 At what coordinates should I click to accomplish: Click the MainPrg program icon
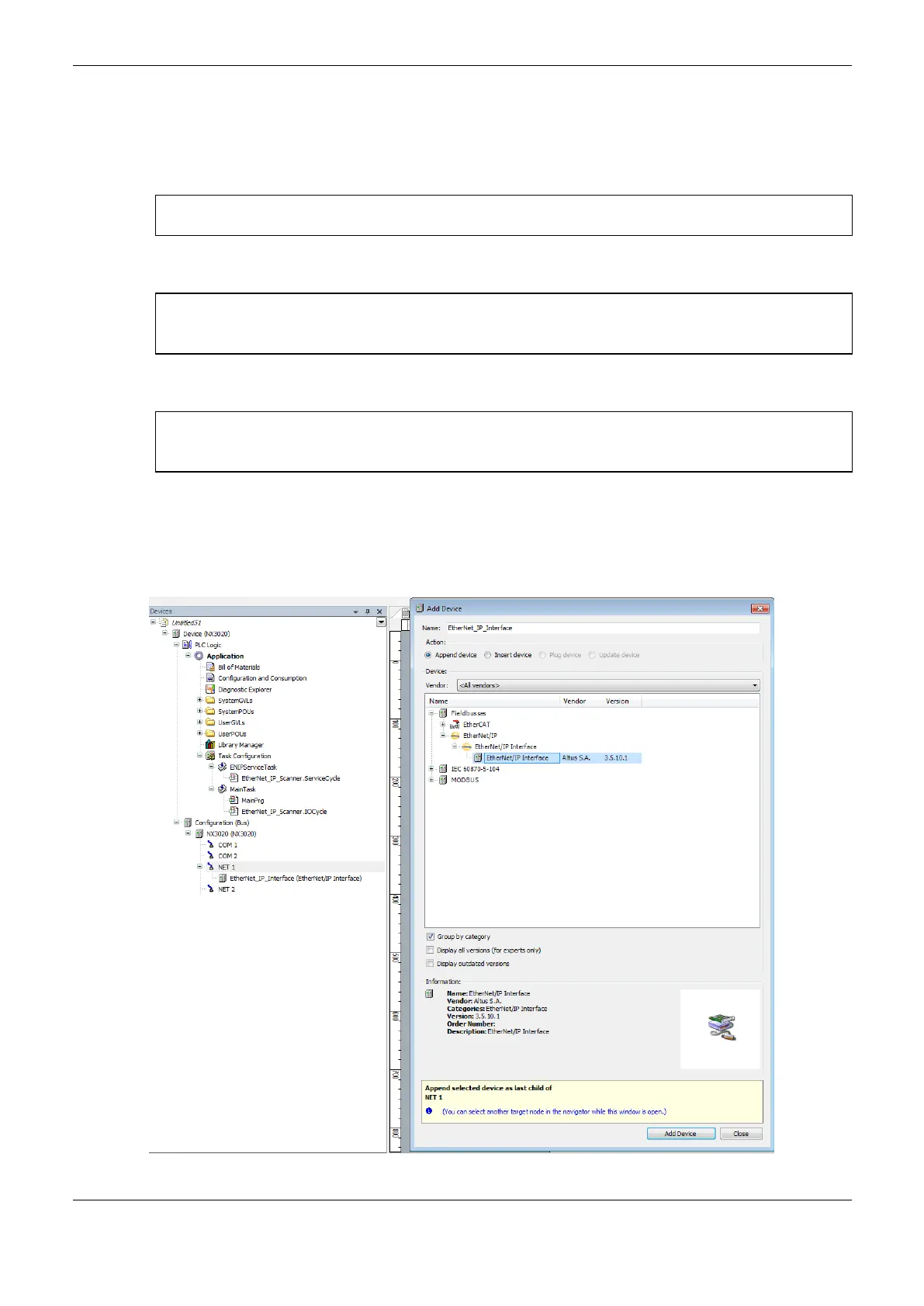coord(234,801)
